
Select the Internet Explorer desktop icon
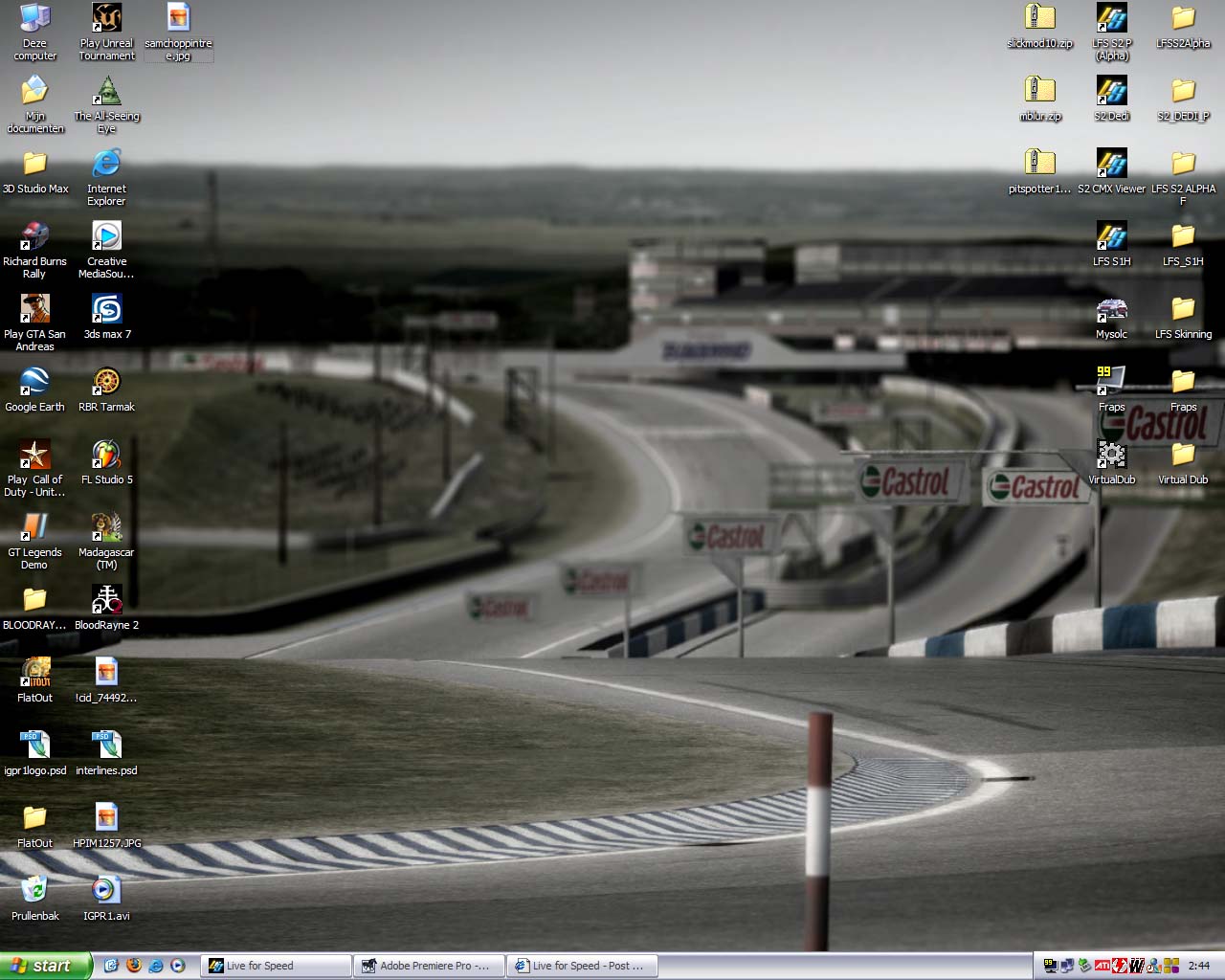(106, 177)
